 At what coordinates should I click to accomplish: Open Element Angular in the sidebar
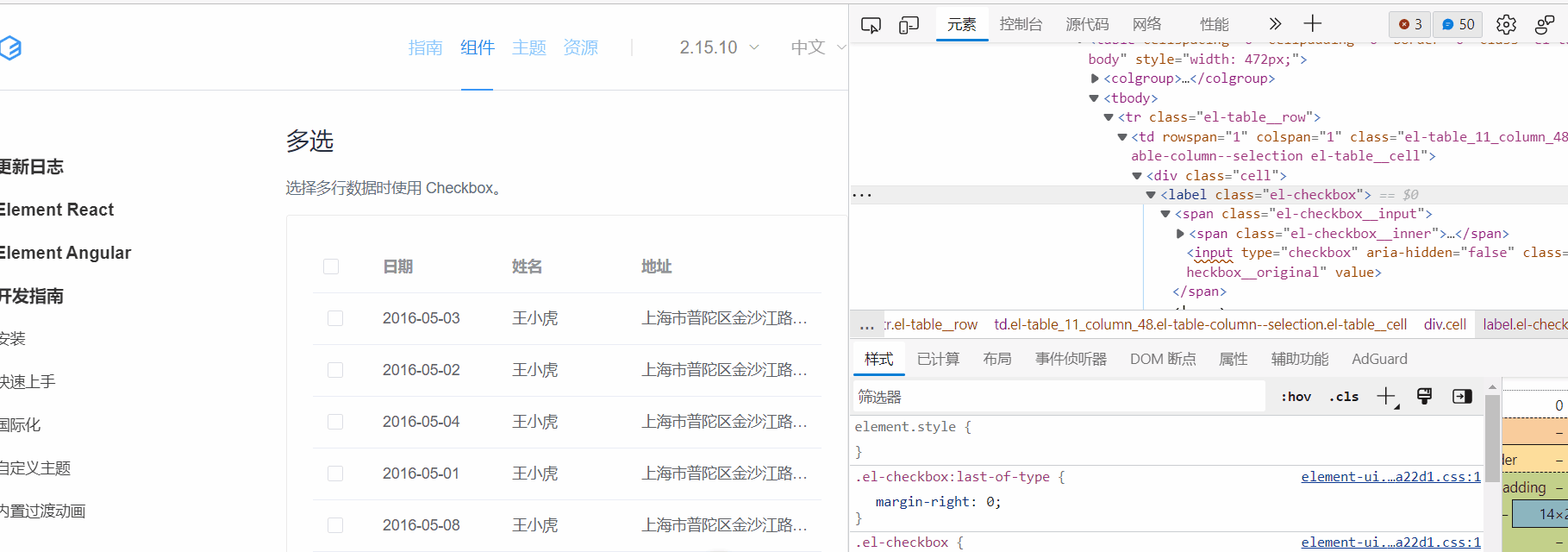click(x=66, y=253)
